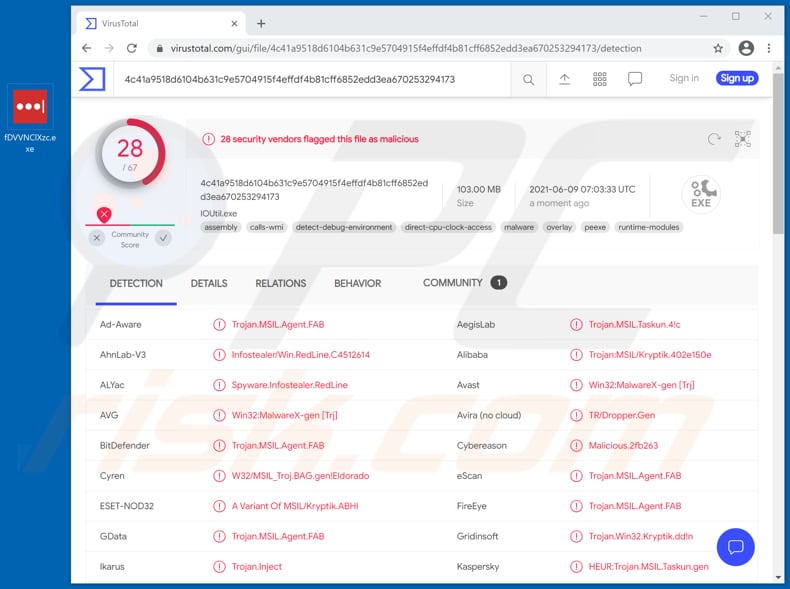Viewport: 790px width, 589px height.
Task: Click the IOUtil.exe file name
Action: click(x=218, y=214)
